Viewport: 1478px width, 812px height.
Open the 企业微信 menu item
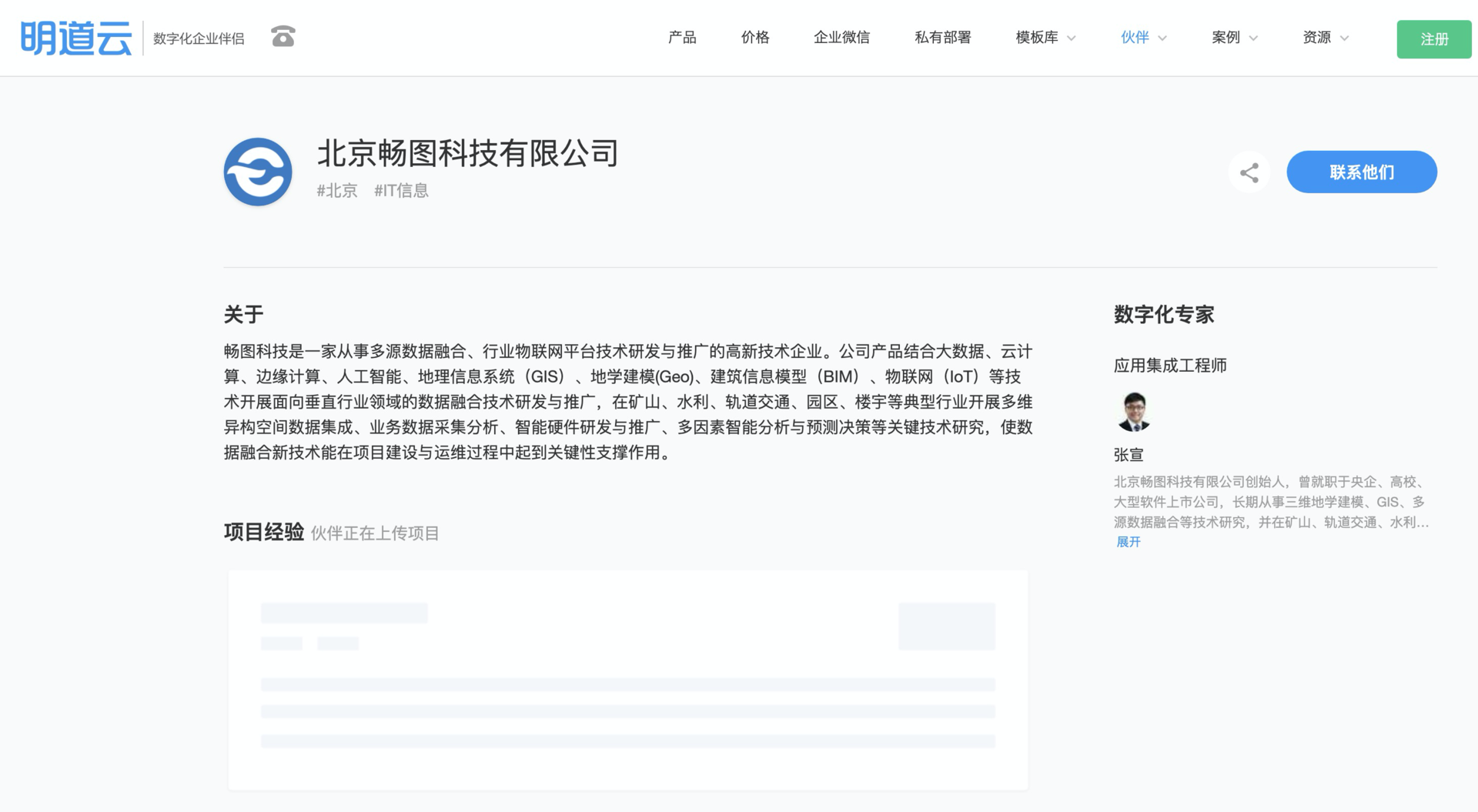(841, 38)
